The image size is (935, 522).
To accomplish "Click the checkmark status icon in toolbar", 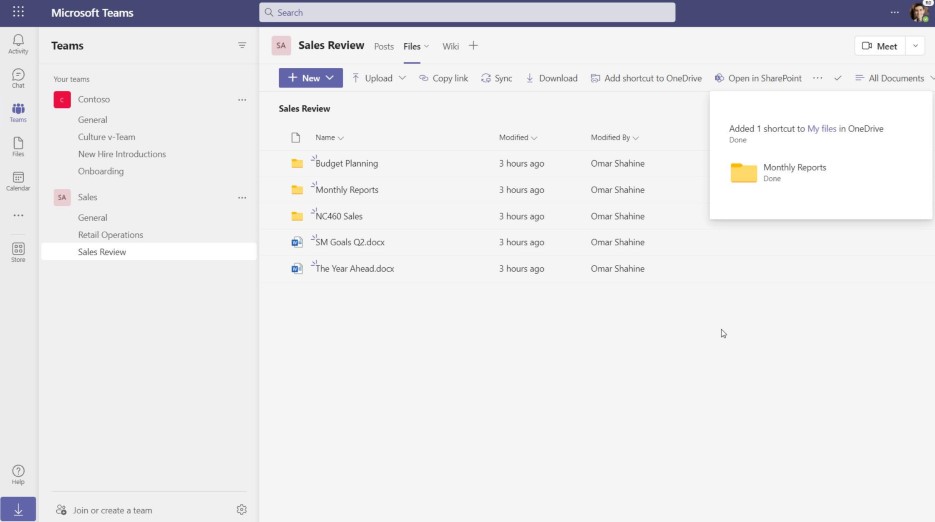I will [838, 78].
